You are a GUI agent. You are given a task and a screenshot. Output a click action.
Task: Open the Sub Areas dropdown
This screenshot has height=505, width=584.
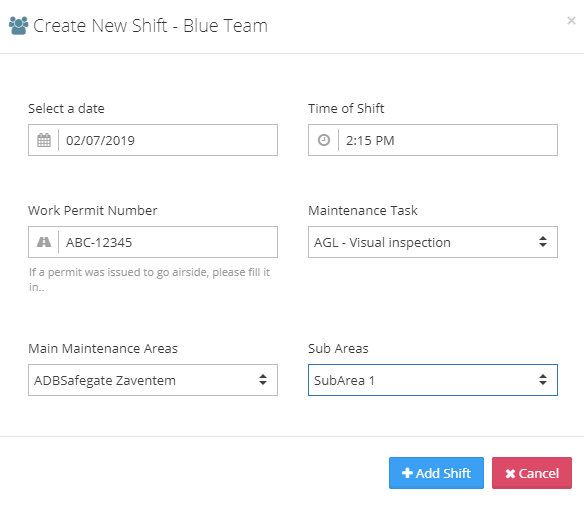pyautogui.click(x=432, y=380)
